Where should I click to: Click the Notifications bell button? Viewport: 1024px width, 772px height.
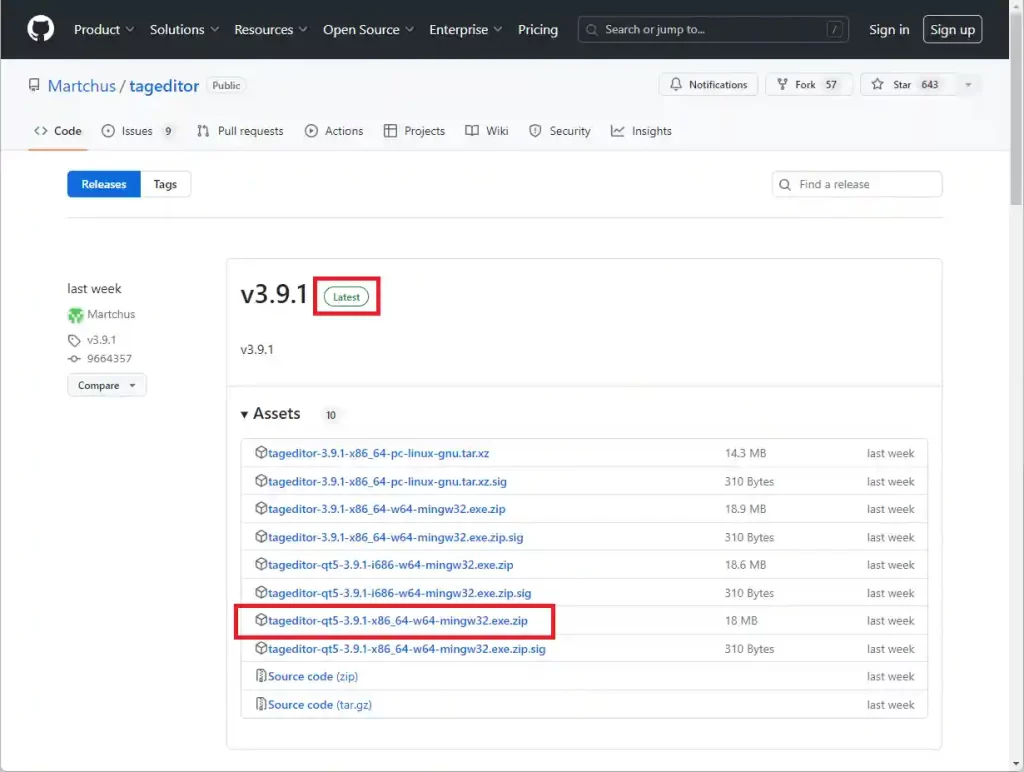(x=708, y=85)
